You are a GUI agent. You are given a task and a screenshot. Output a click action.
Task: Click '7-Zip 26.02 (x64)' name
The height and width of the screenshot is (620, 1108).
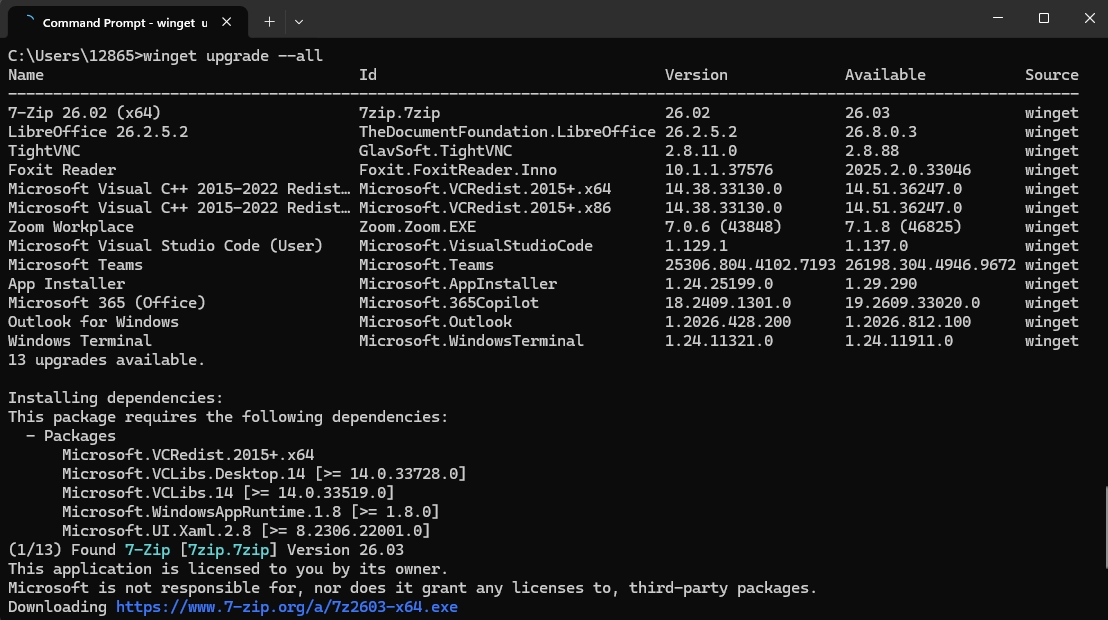pyautogui.click(x=84, y=113)
